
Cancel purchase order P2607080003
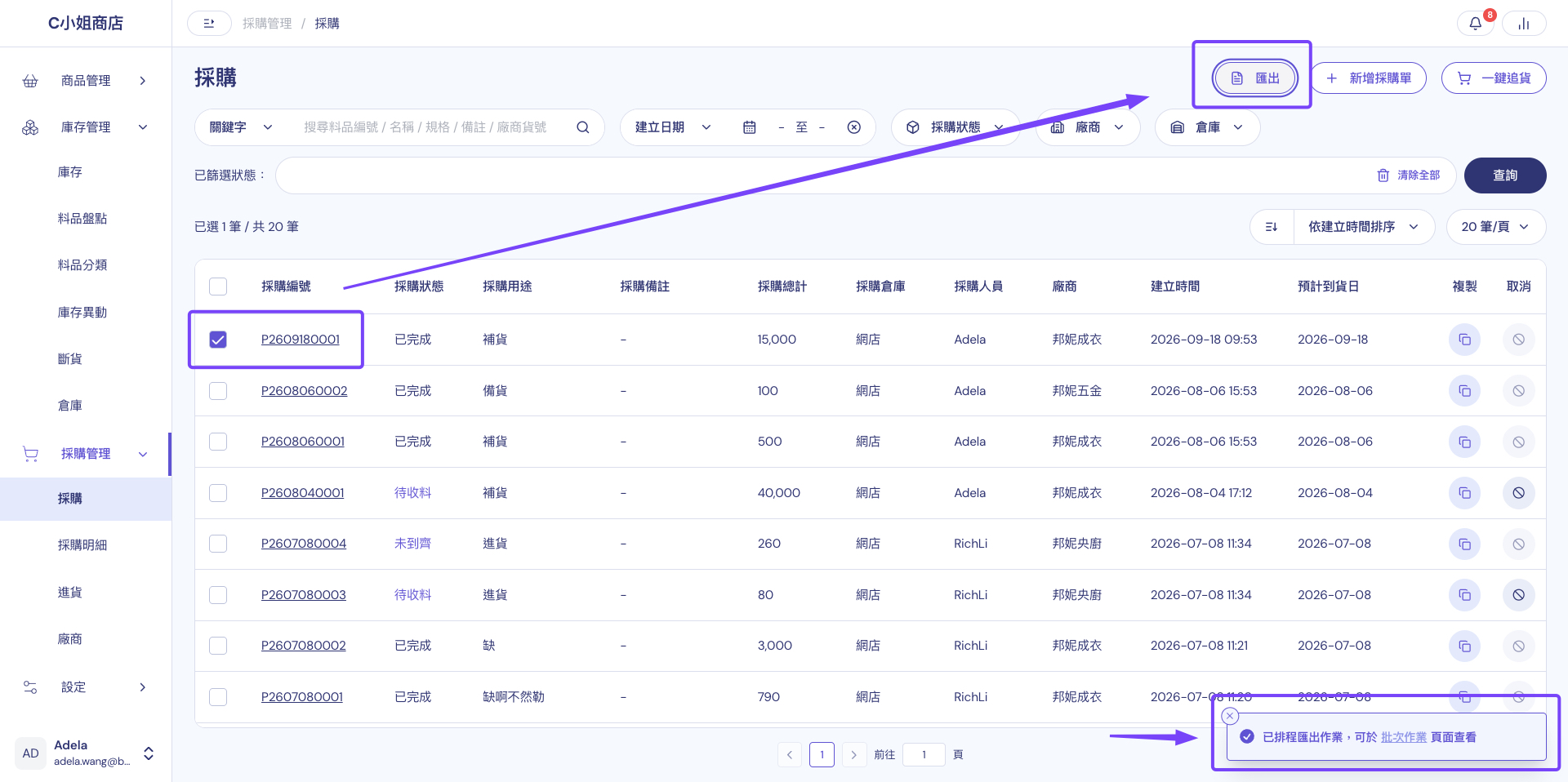(1518, 595)
